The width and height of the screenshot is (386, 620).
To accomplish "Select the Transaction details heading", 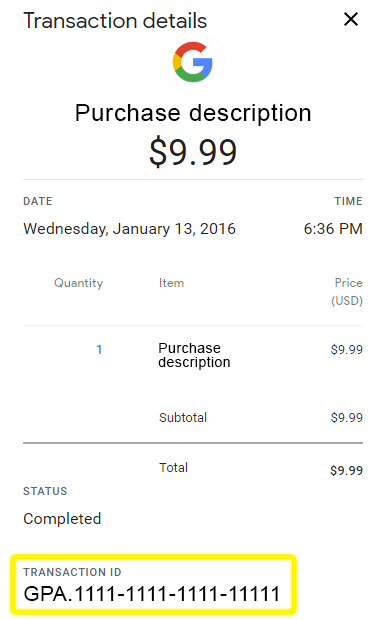I will (x=115, y=21).
